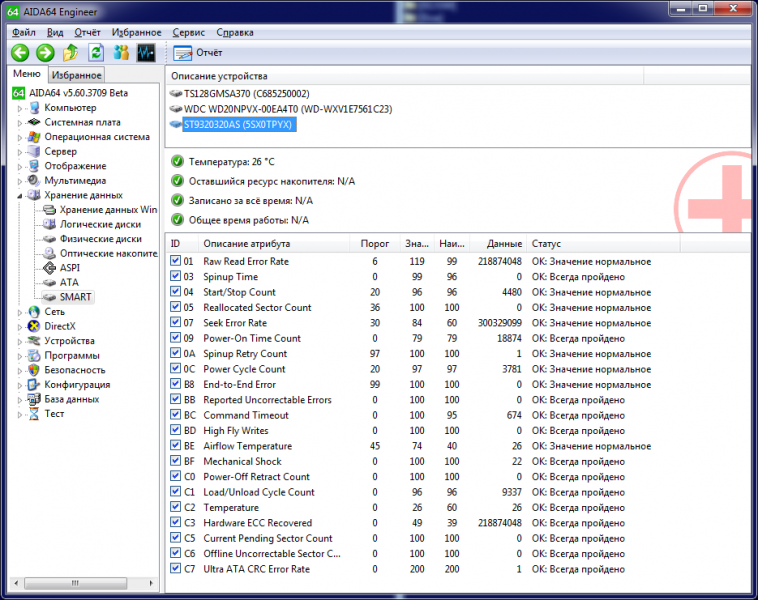Select the Отображение display icon
Image resolution: width=758 pixels, height=600 pixels.
[x=34, y=166]
